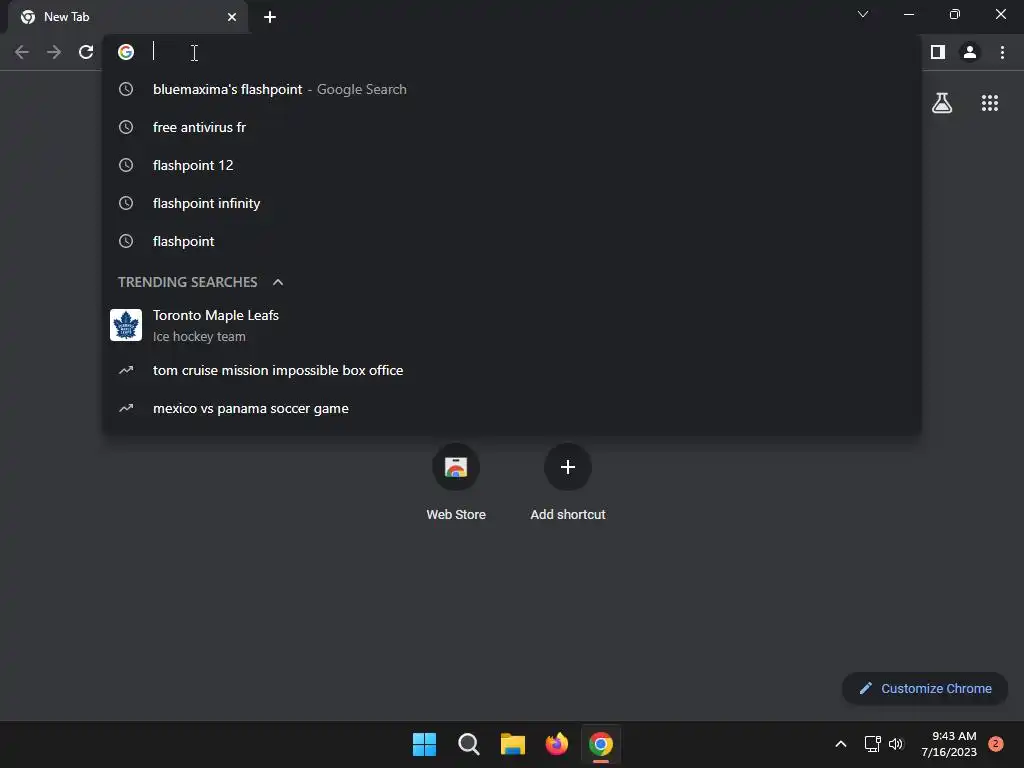
Task: Click the Google icon in the address bar
Action: (126, 52)
